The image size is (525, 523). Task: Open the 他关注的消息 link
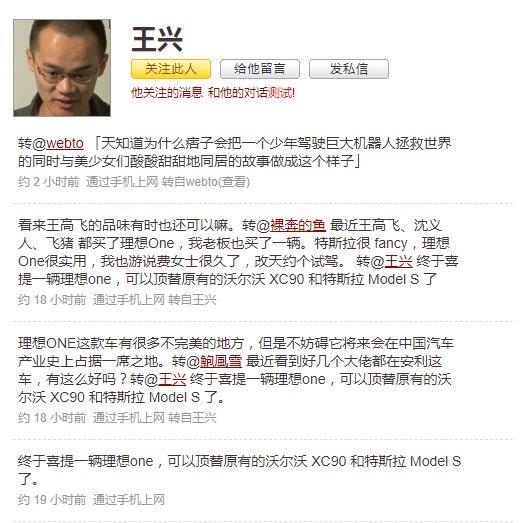click(x=167, y=92)
